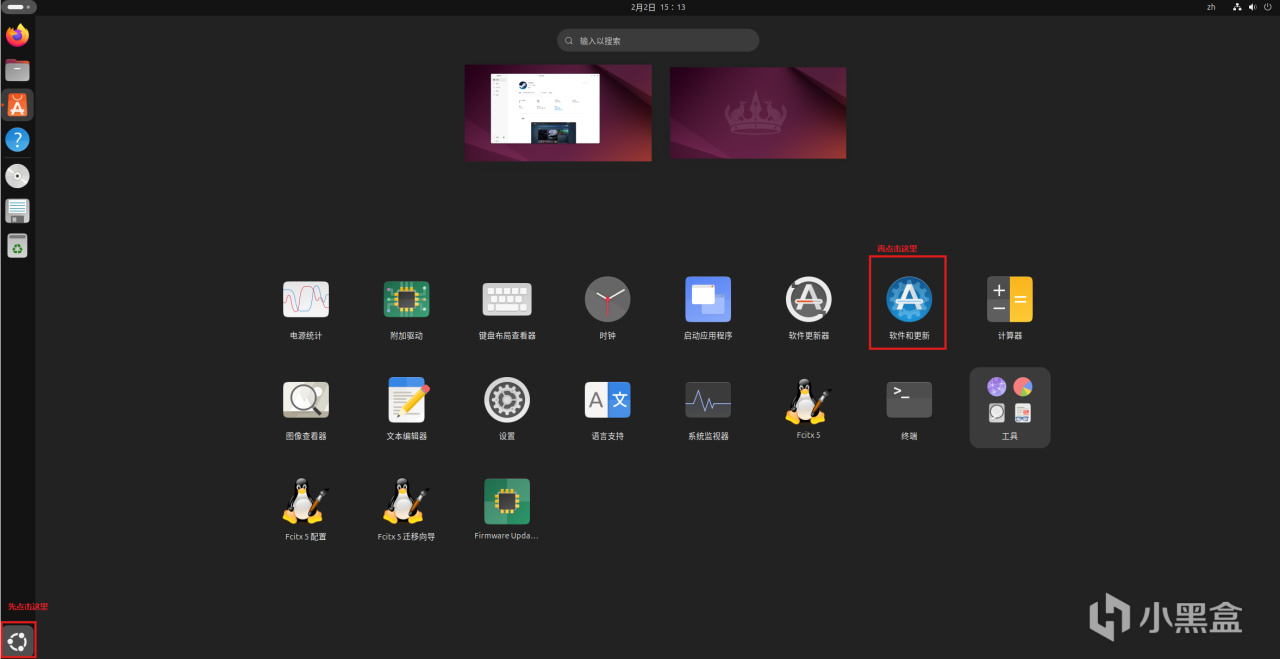The height and width of the screenshot is (659, 1280).
Task: Launch 启动应用程序 startup applications
Action: pyautogui.click(x=708, y=309)
